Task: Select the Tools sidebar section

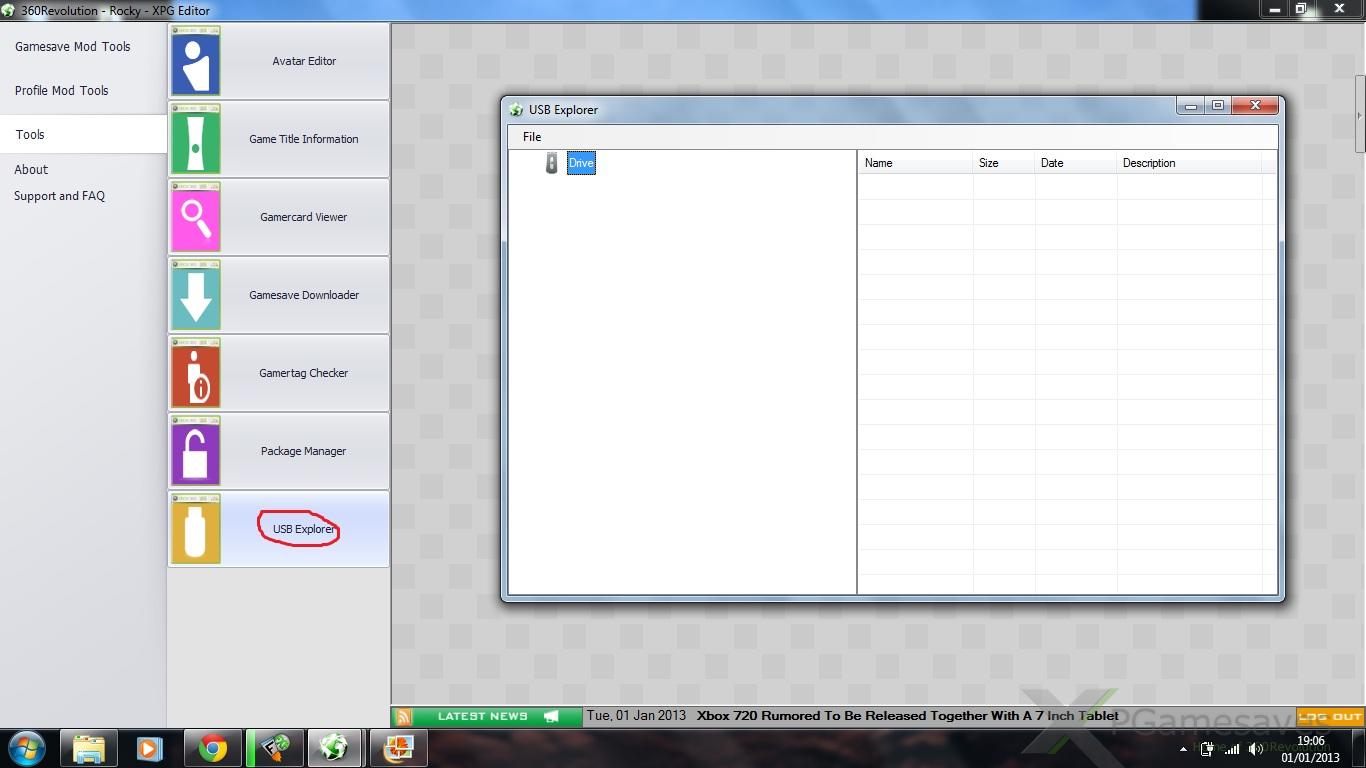Action: [x=30, y=135]
